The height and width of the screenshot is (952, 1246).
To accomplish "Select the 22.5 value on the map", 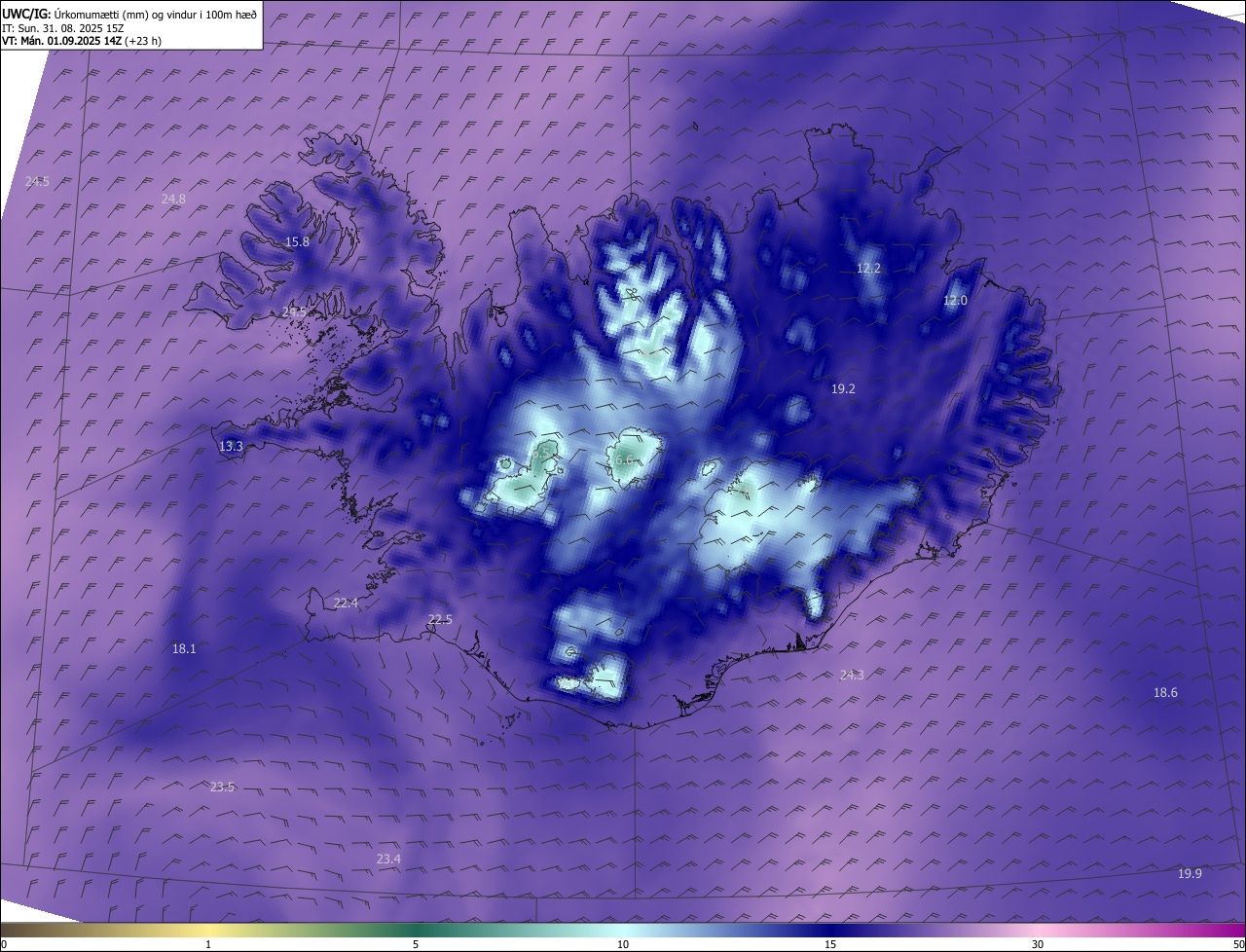I will pos(440,619).
